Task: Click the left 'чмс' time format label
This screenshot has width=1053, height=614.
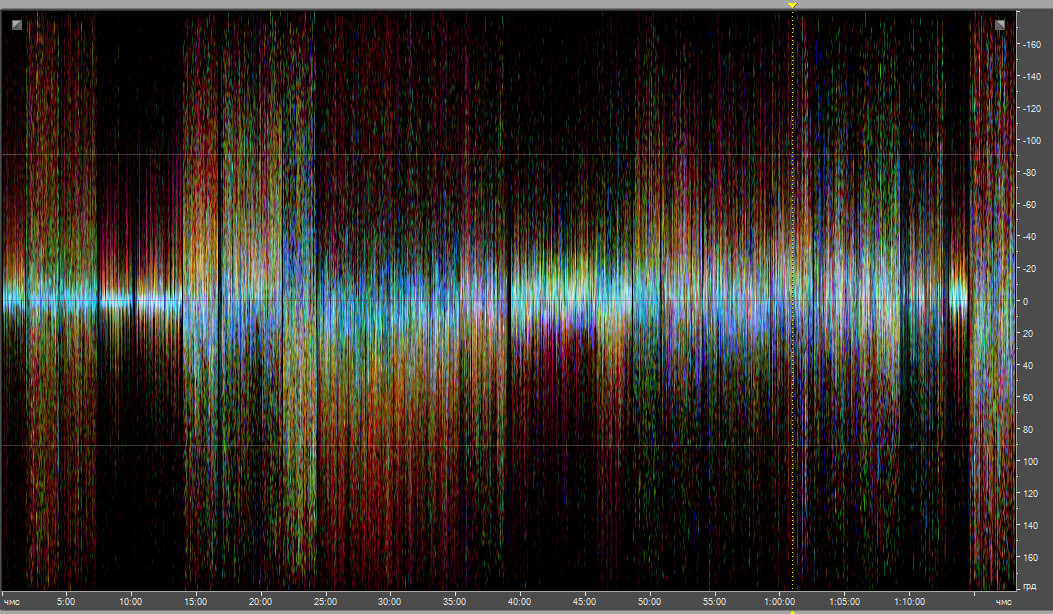Action: 13,602
